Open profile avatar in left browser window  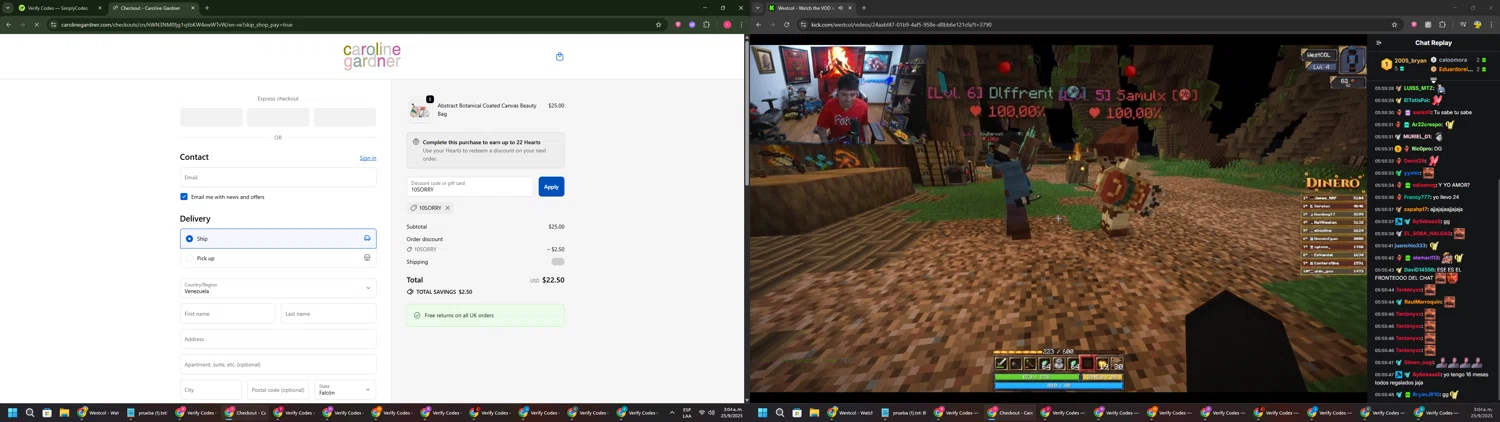tap(727, 24)
